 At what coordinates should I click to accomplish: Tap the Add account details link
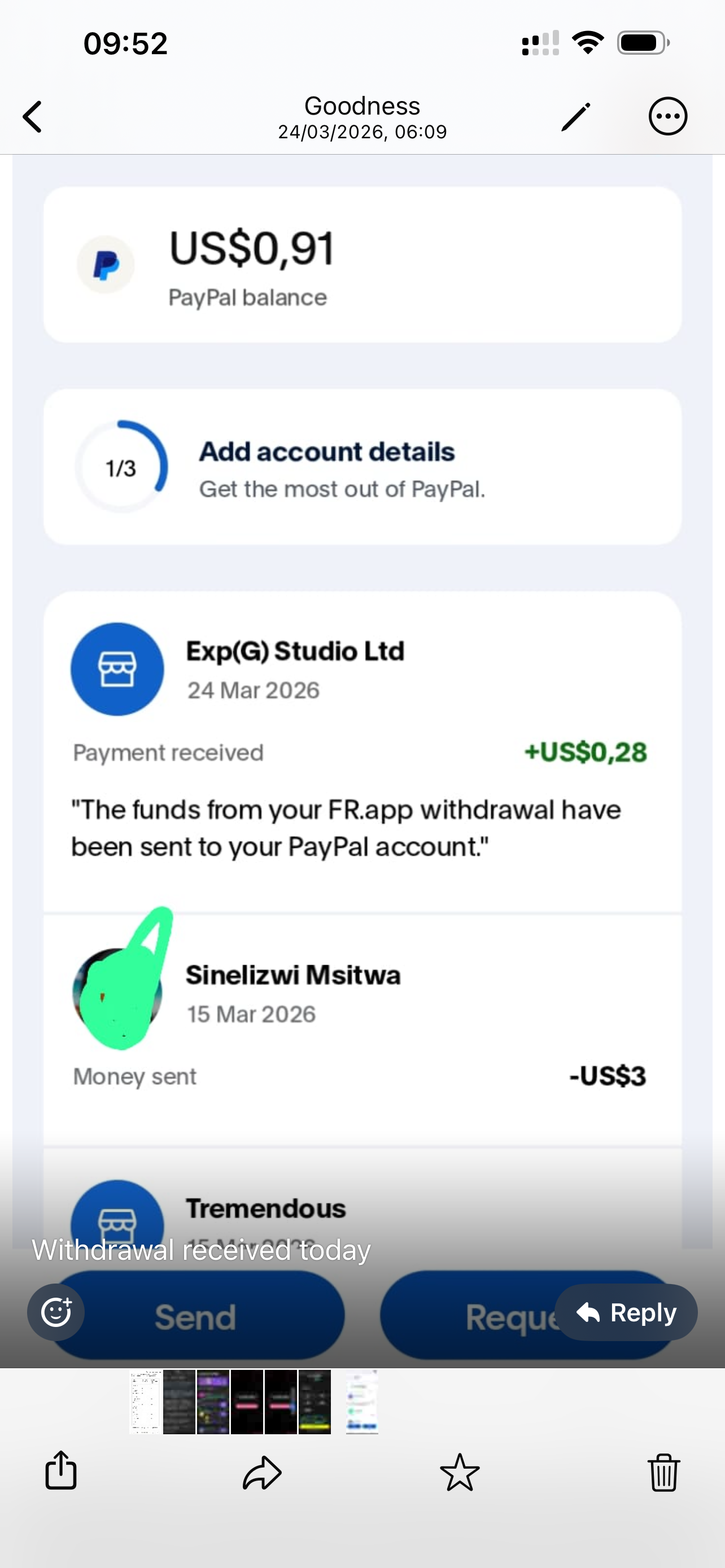[x=327, y=452]
